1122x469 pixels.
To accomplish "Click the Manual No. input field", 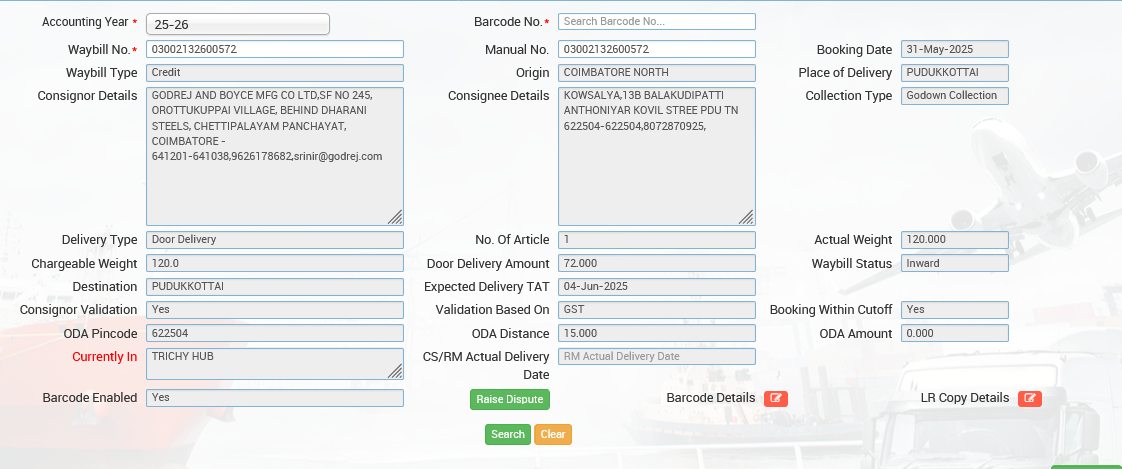I will 656,49.
